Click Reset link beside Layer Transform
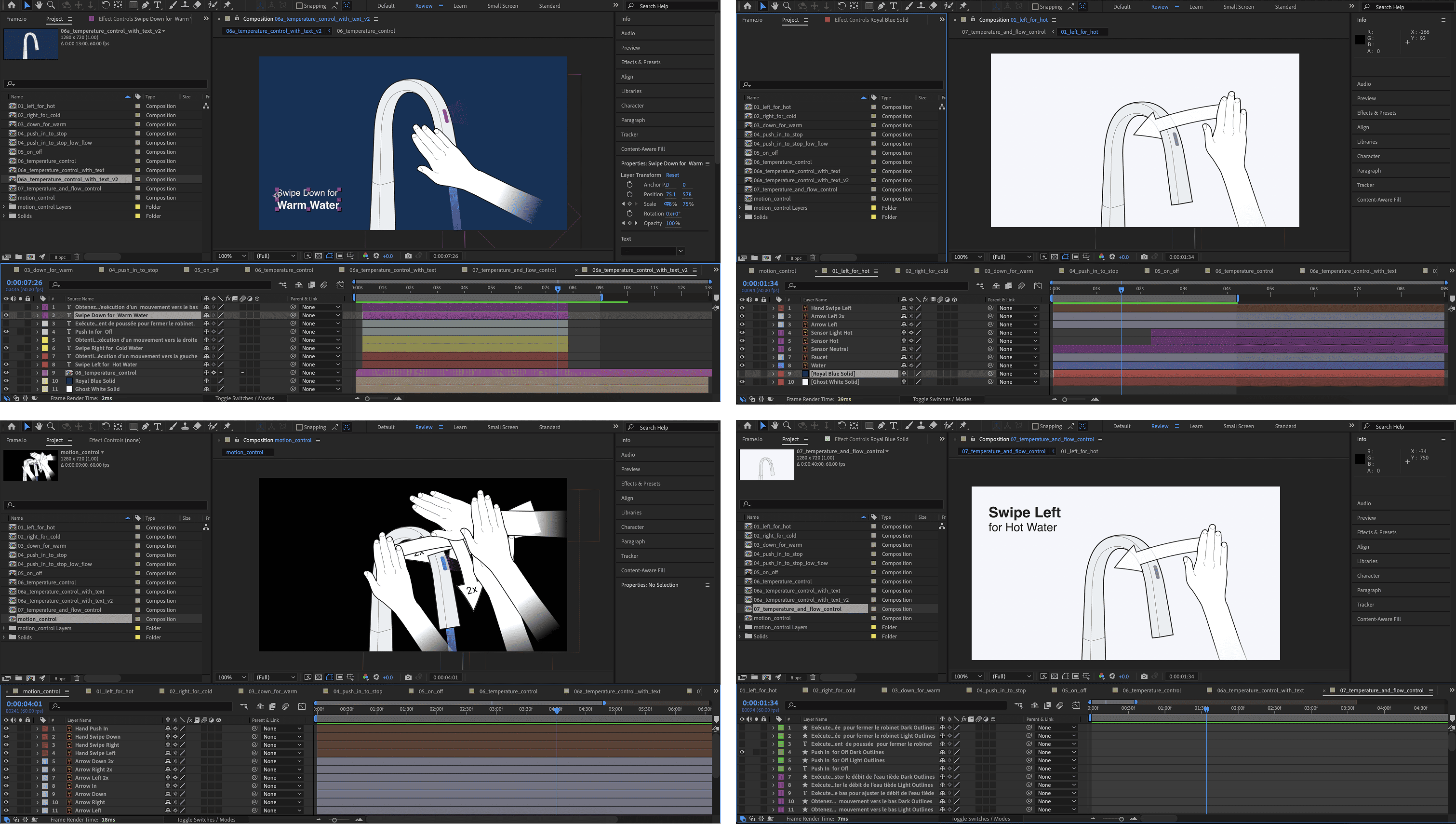The width and height of the screenshot is (1456, 824). click(672, 175)
